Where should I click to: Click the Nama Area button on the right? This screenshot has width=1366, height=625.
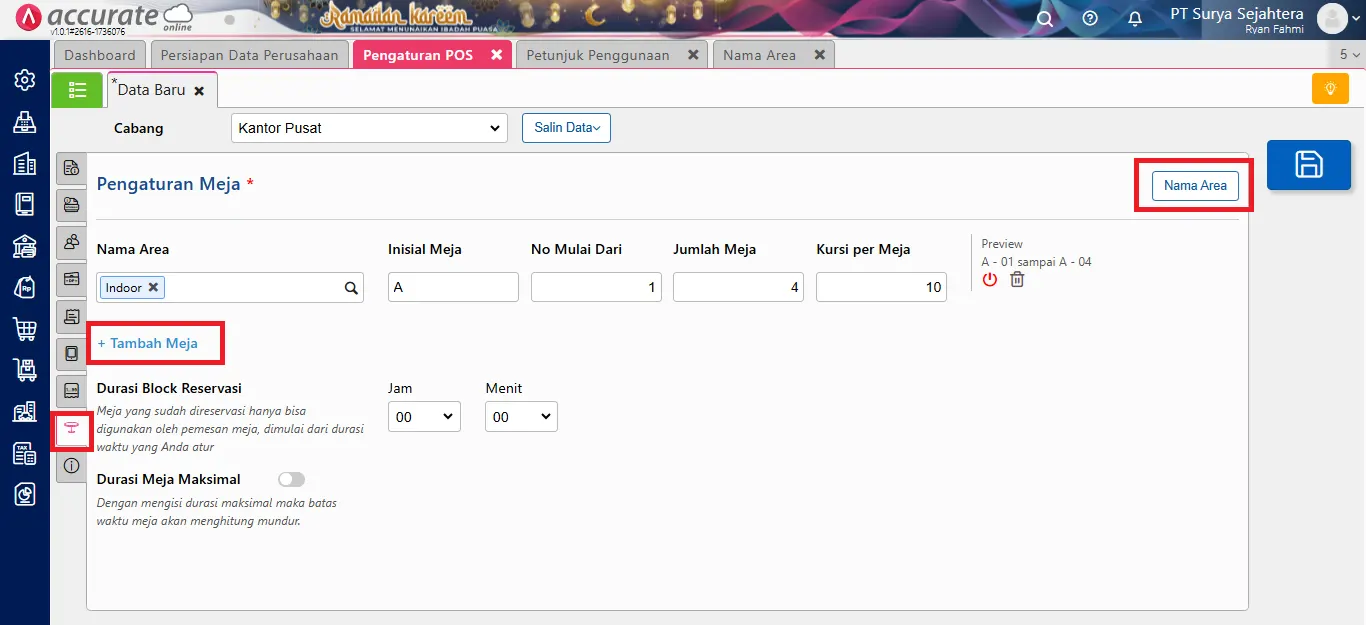coord(1194,186)
